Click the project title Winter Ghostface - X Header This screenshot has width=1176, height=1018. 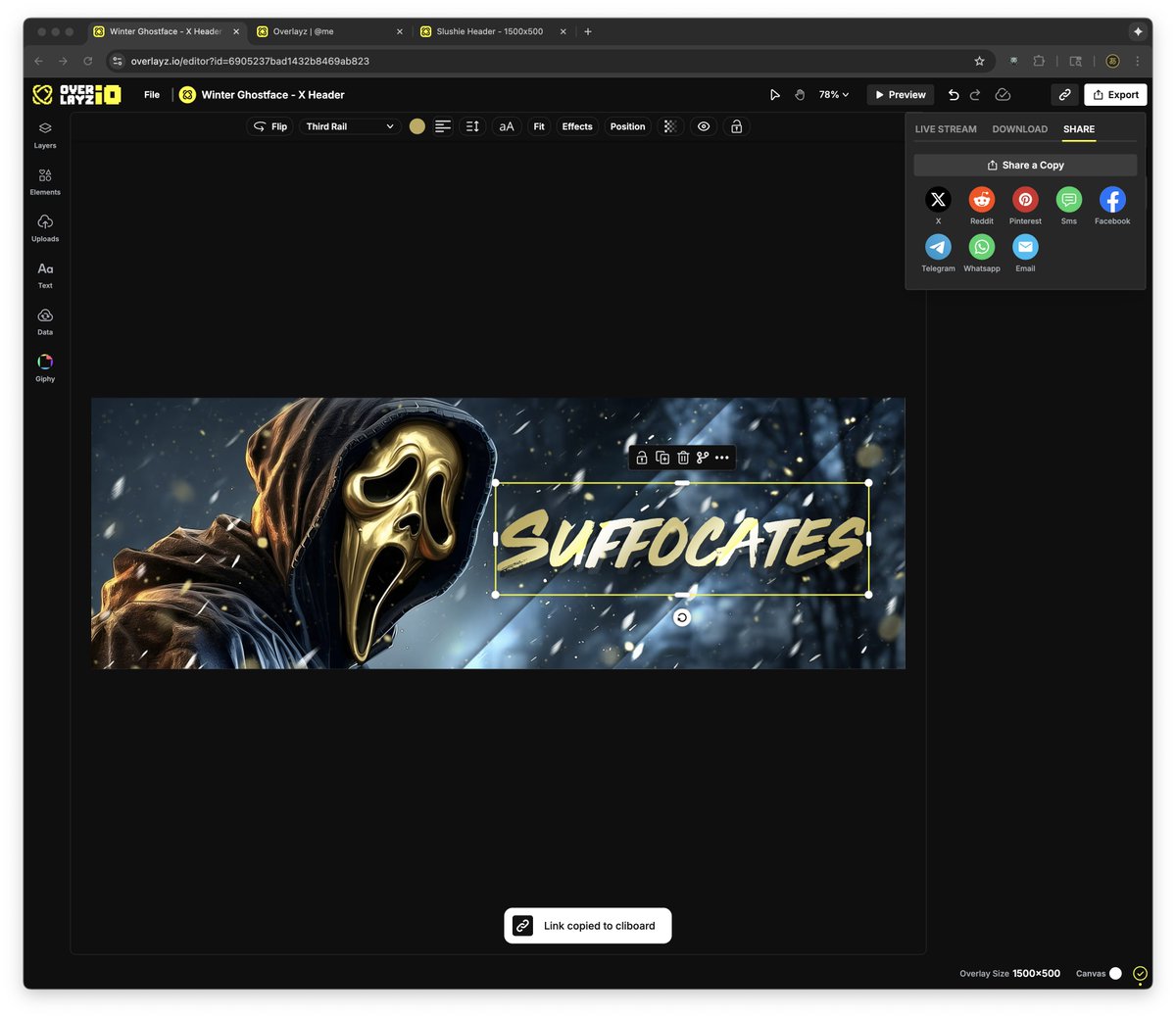click(x=272, y=95)
